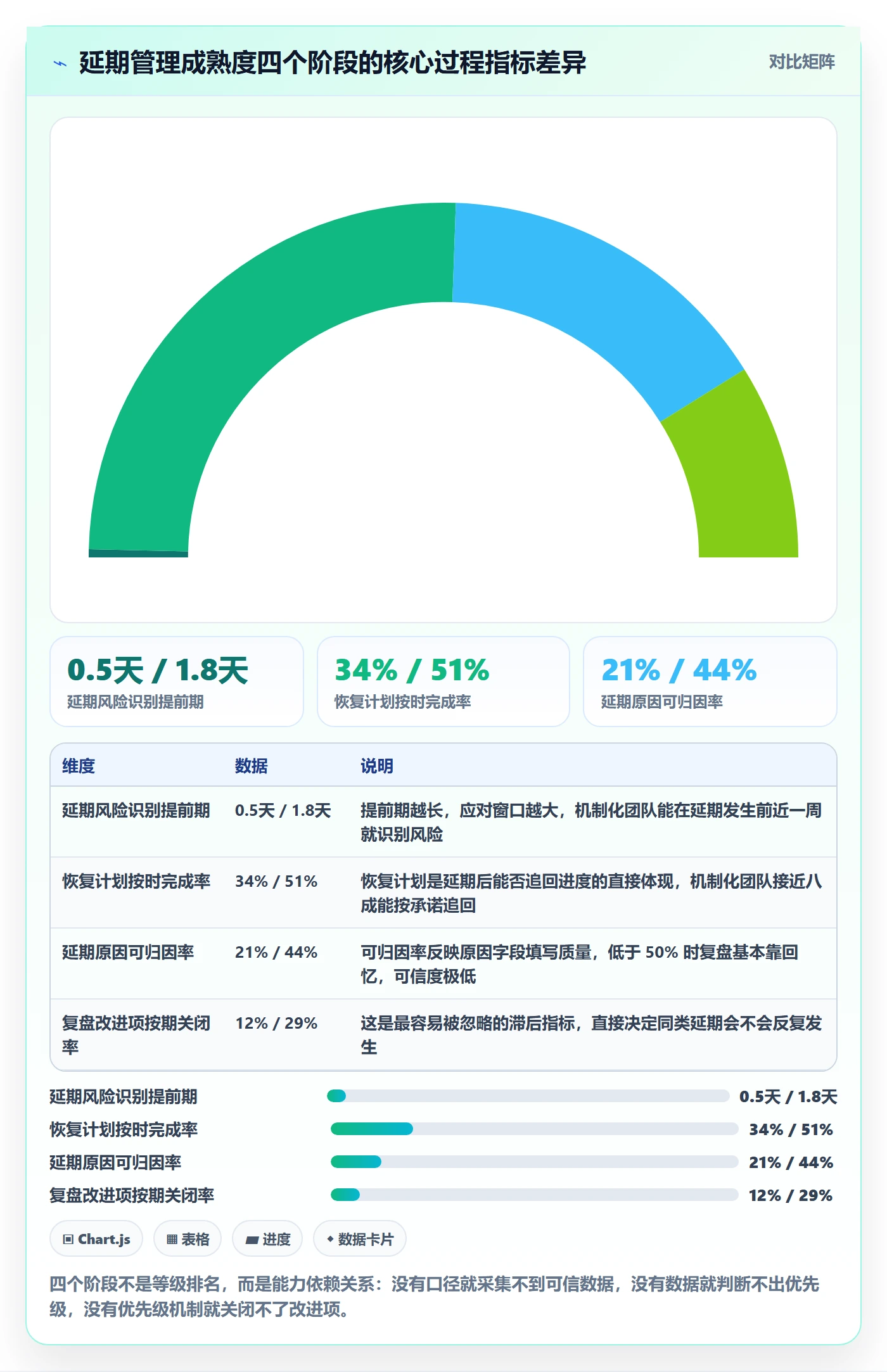The height and width of the screenshot is (1372, 887).
Task: Open the 21% / 44% data card
Action: pos(710,682)
